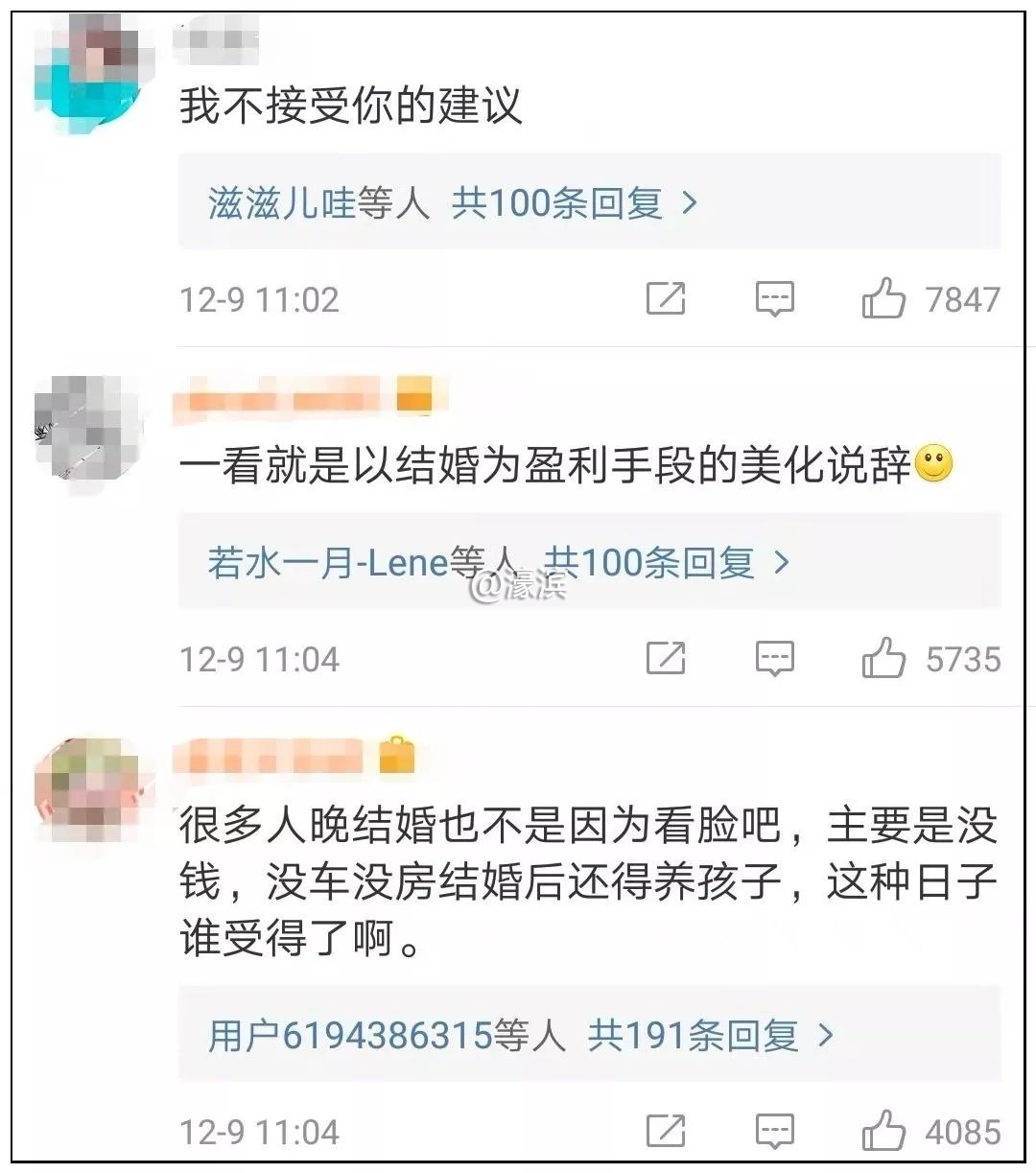This screenshot has height=1173, width=1036.
Task: Open reply bubble on 5735-like comment
Action: point(774,659)
